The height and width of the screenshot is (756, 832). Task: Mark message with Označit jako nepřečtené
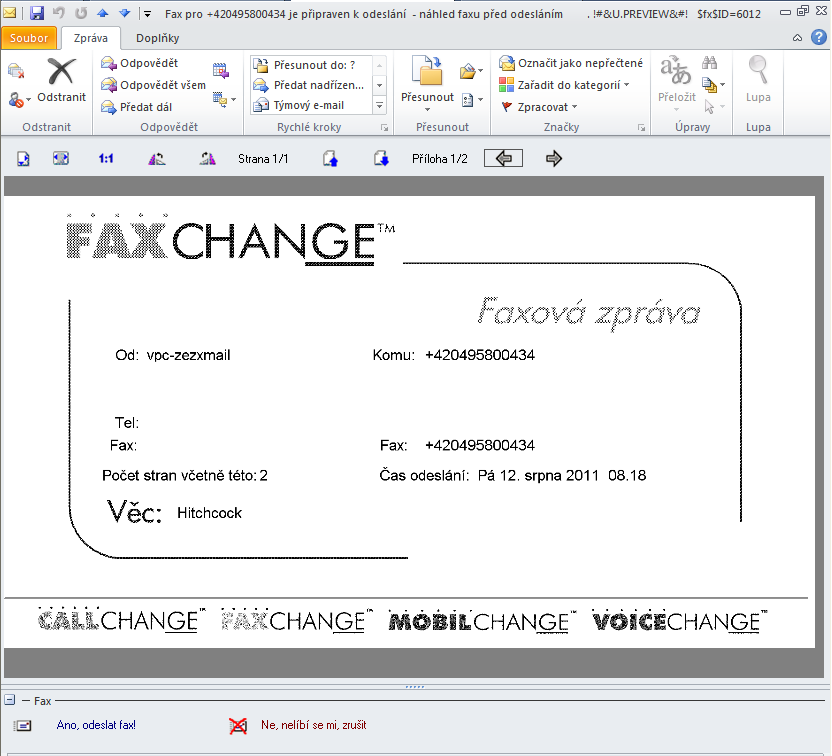point(571,63)
